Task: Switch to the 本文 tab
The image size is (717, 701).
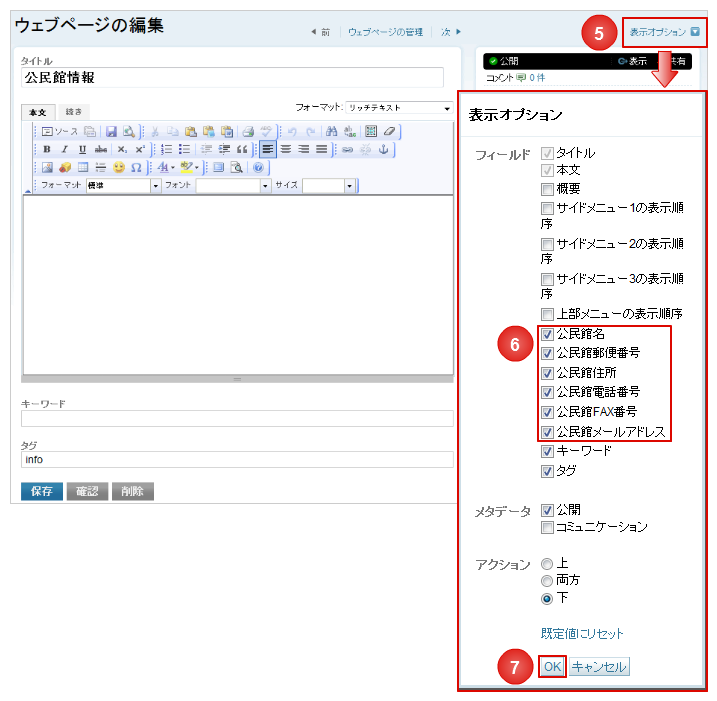Action: [x=38, y=112]
